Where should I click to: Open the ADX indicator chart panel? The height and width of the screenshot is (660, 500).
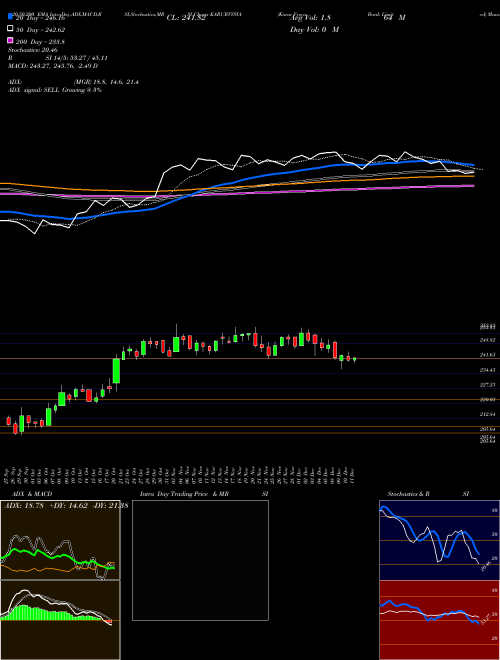click(60, 540)
